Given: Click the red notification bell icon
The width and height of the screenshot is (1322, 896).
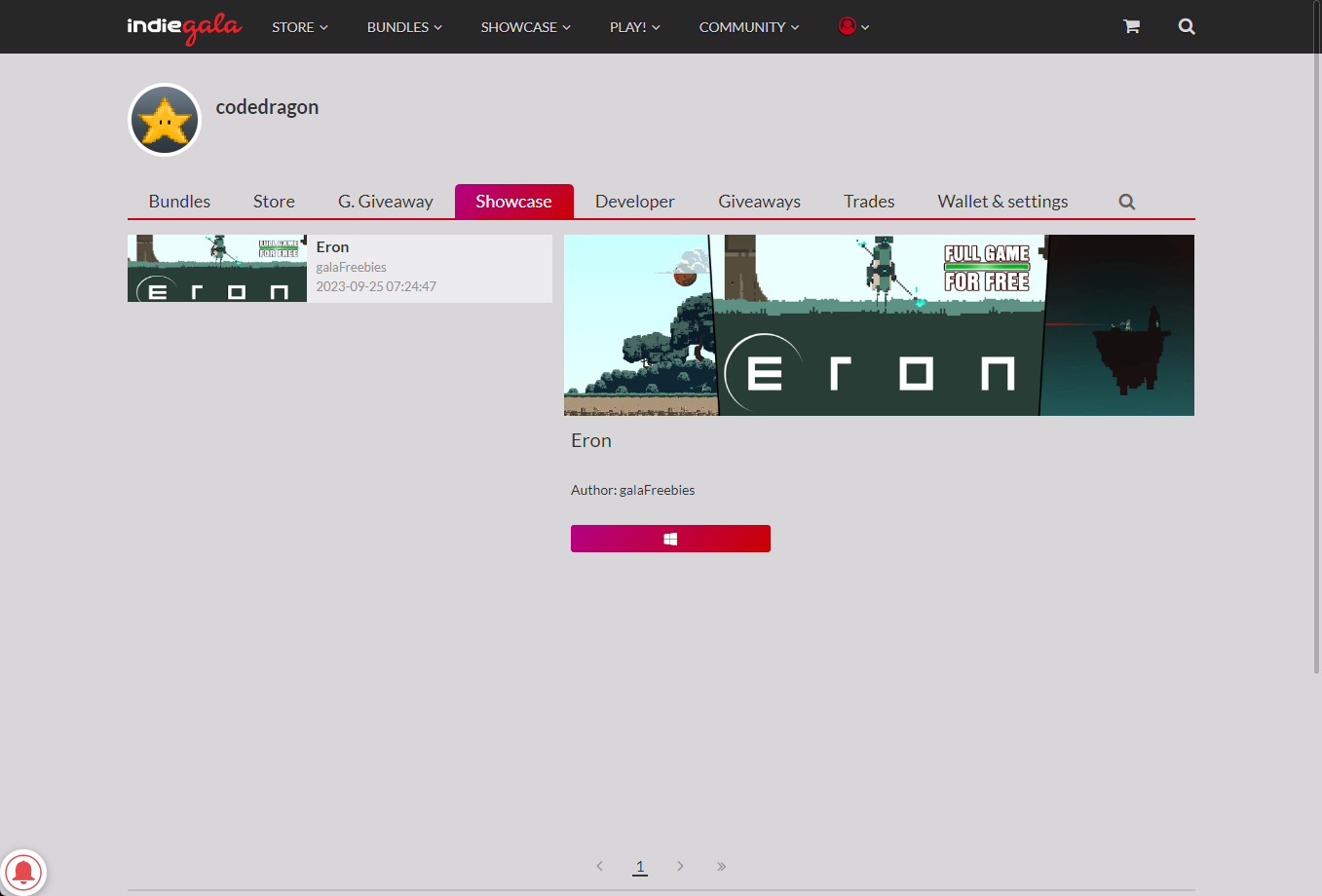Looking at the screenshot, I should pos(23,871).
